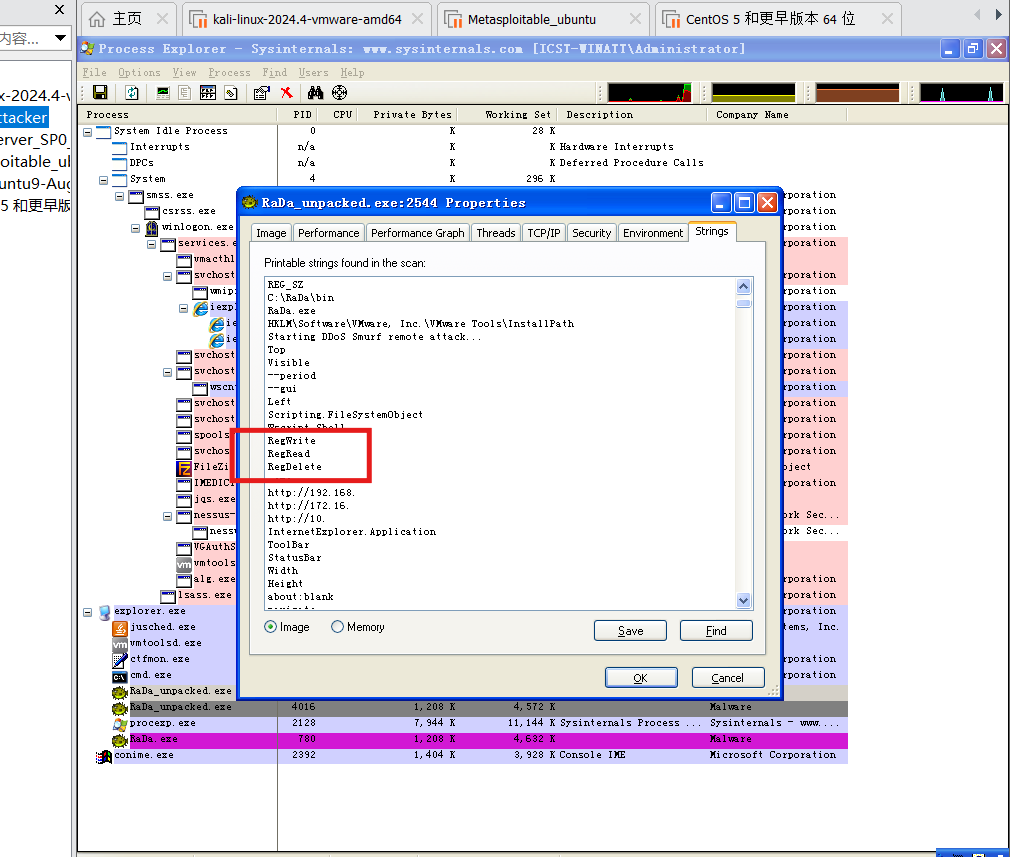This screenshot has width=1010, height=857.
Task: Click the DLL/handle view toolbar icon
Action: click(231, 93)
